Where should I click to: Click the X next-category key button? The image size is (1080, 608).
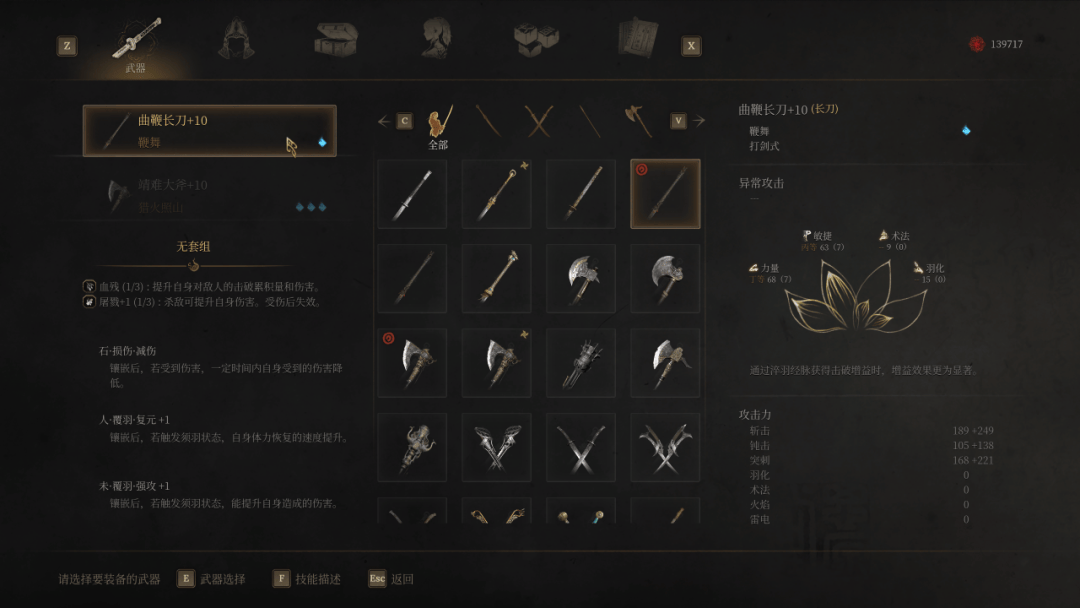(x=691, y=46)
